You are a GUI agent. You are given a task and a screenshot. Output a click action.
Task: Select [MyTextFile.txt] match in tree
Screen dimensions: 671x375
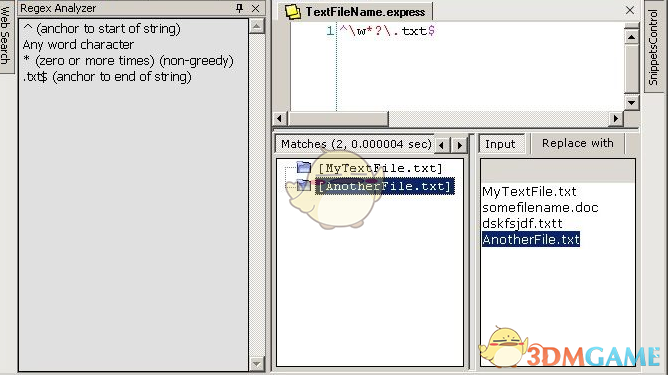pyautogui.click(x=380, y=168)
